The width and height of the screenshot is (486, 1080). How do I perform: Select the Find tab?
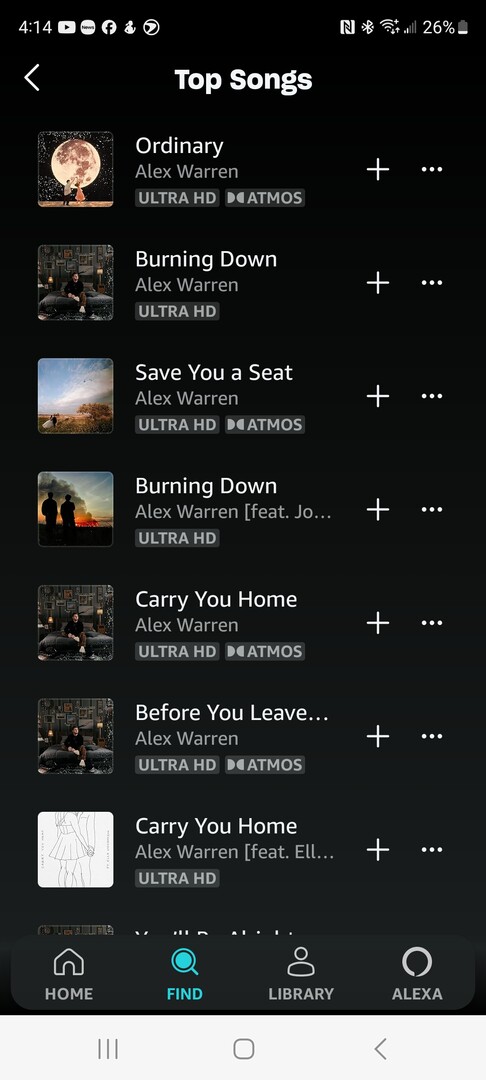[184, 974]
